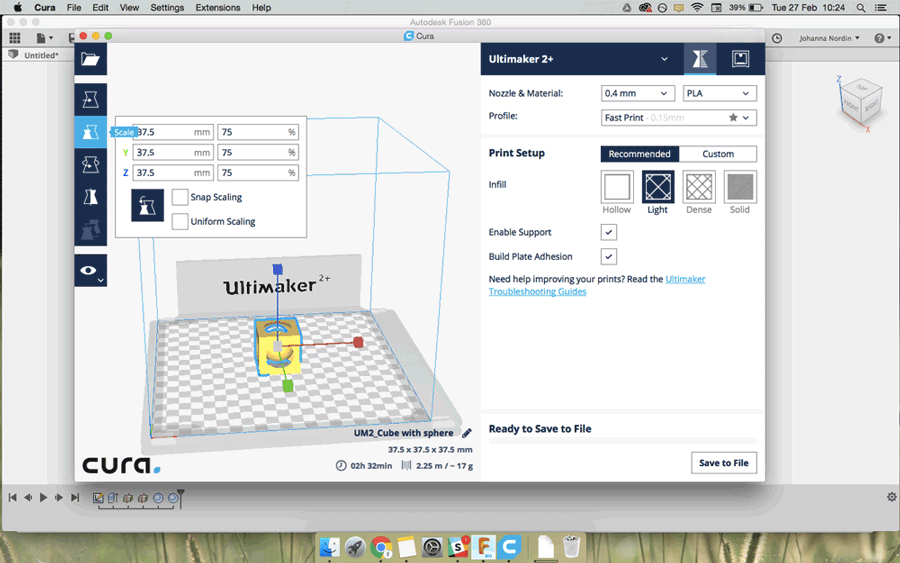
Task: Open the Cura open-file folder icon
Action: pyautogui.click(x=90, y=59)
